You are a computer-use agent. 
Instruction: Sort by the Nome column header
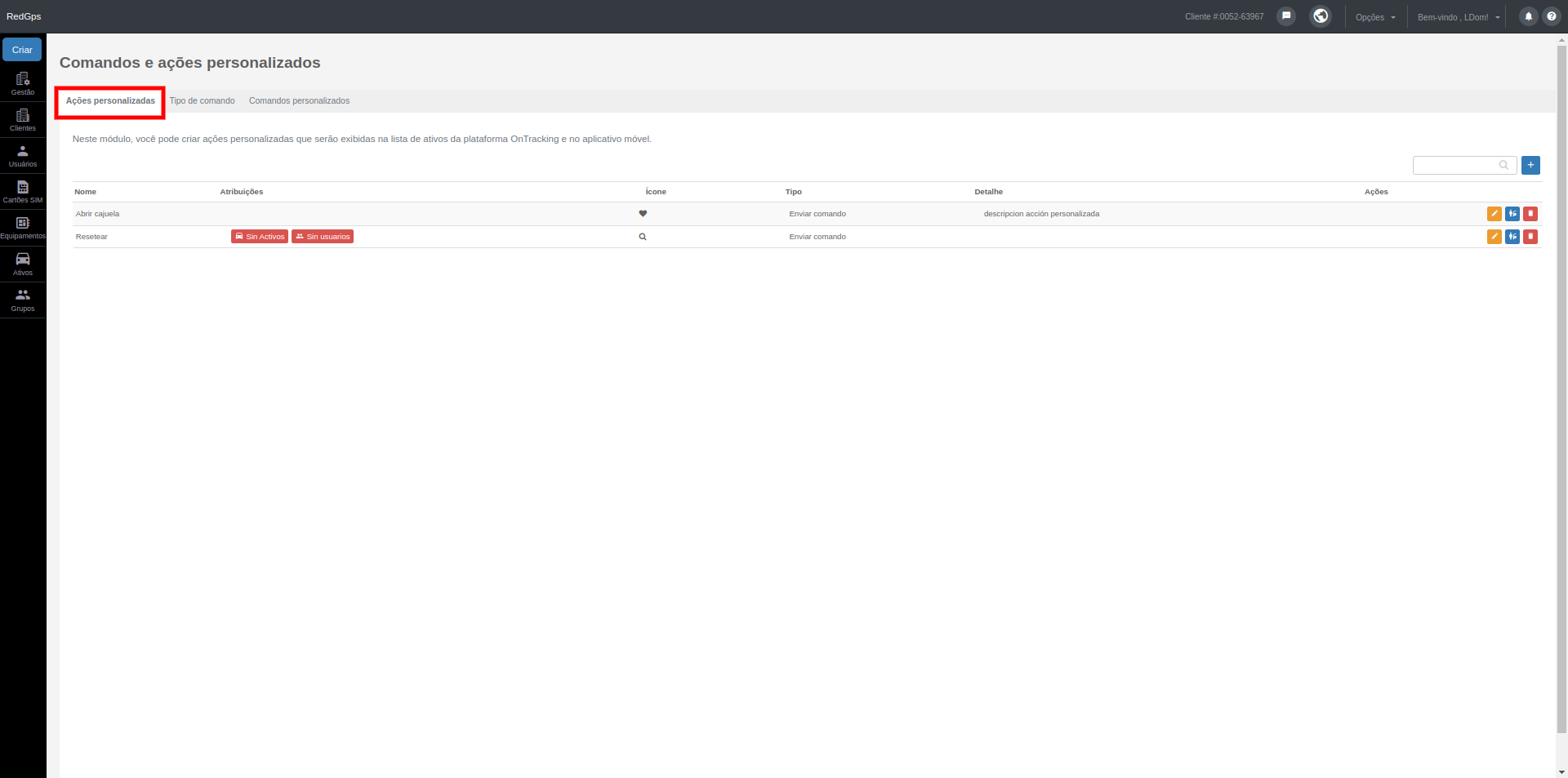tap(85, 192)
